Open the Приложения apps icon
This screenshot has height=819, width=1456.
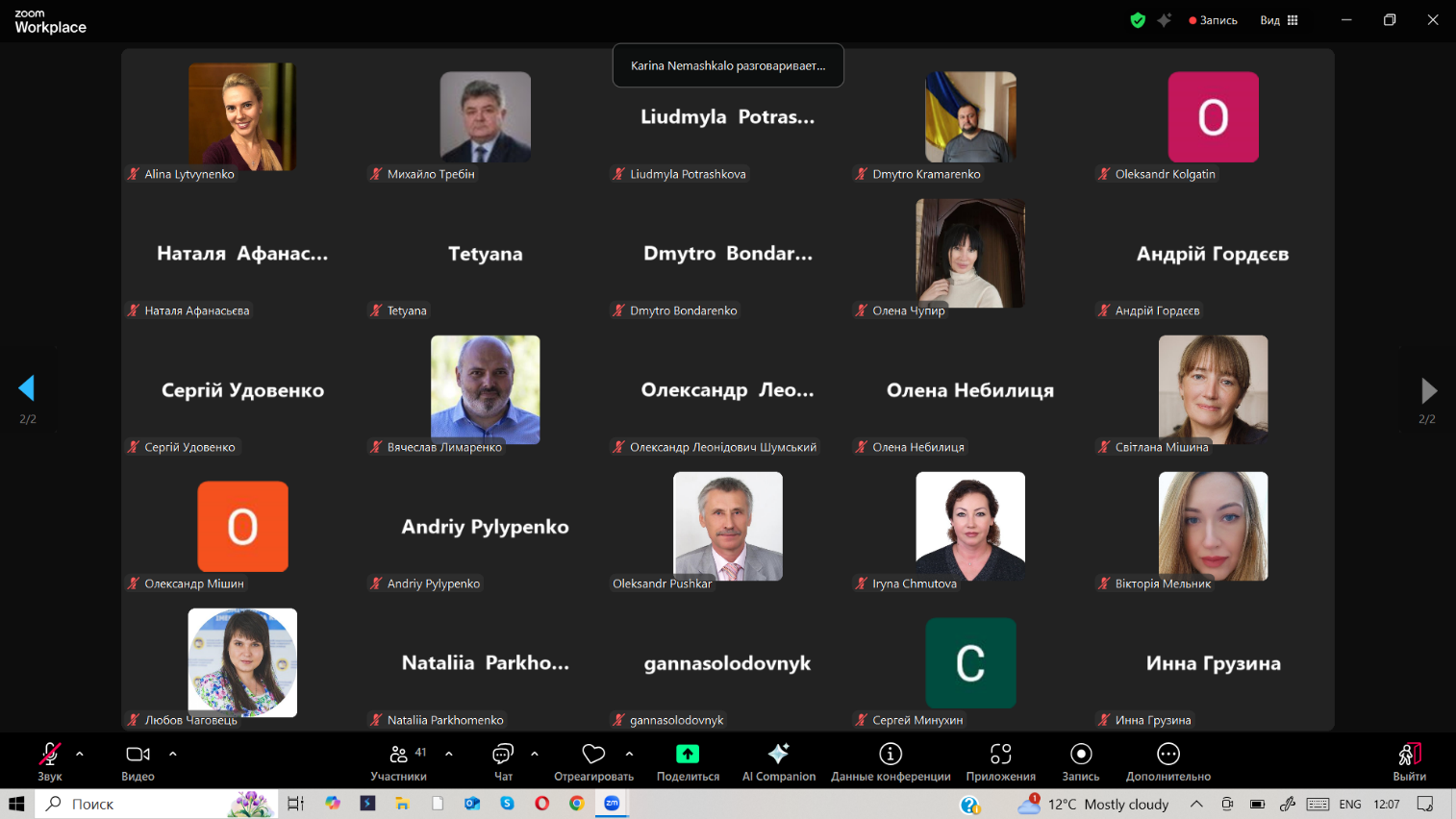pyautogui.click(x=1001, y=754)
